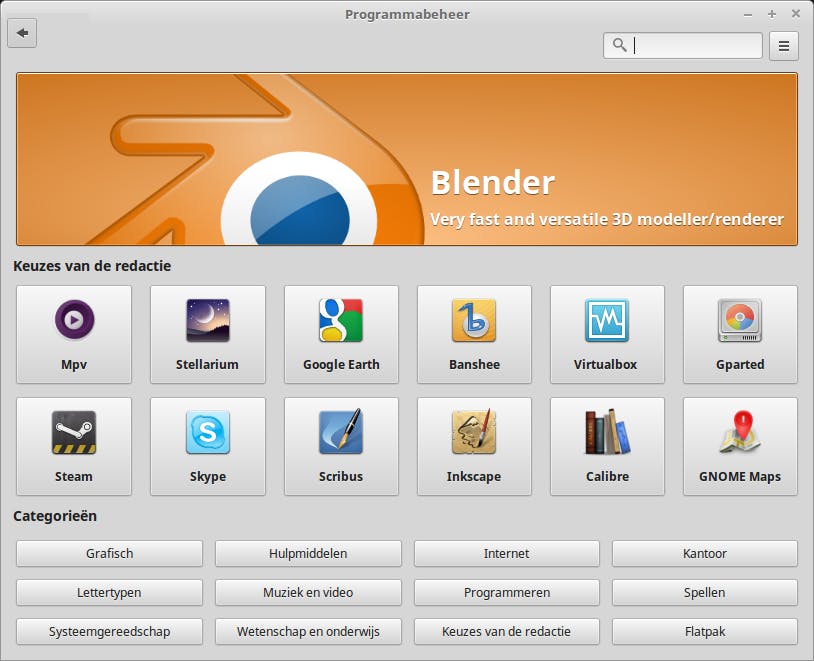
Task: Open the Skype app tile
Action: pyautogui.click(x=208, y=447)
